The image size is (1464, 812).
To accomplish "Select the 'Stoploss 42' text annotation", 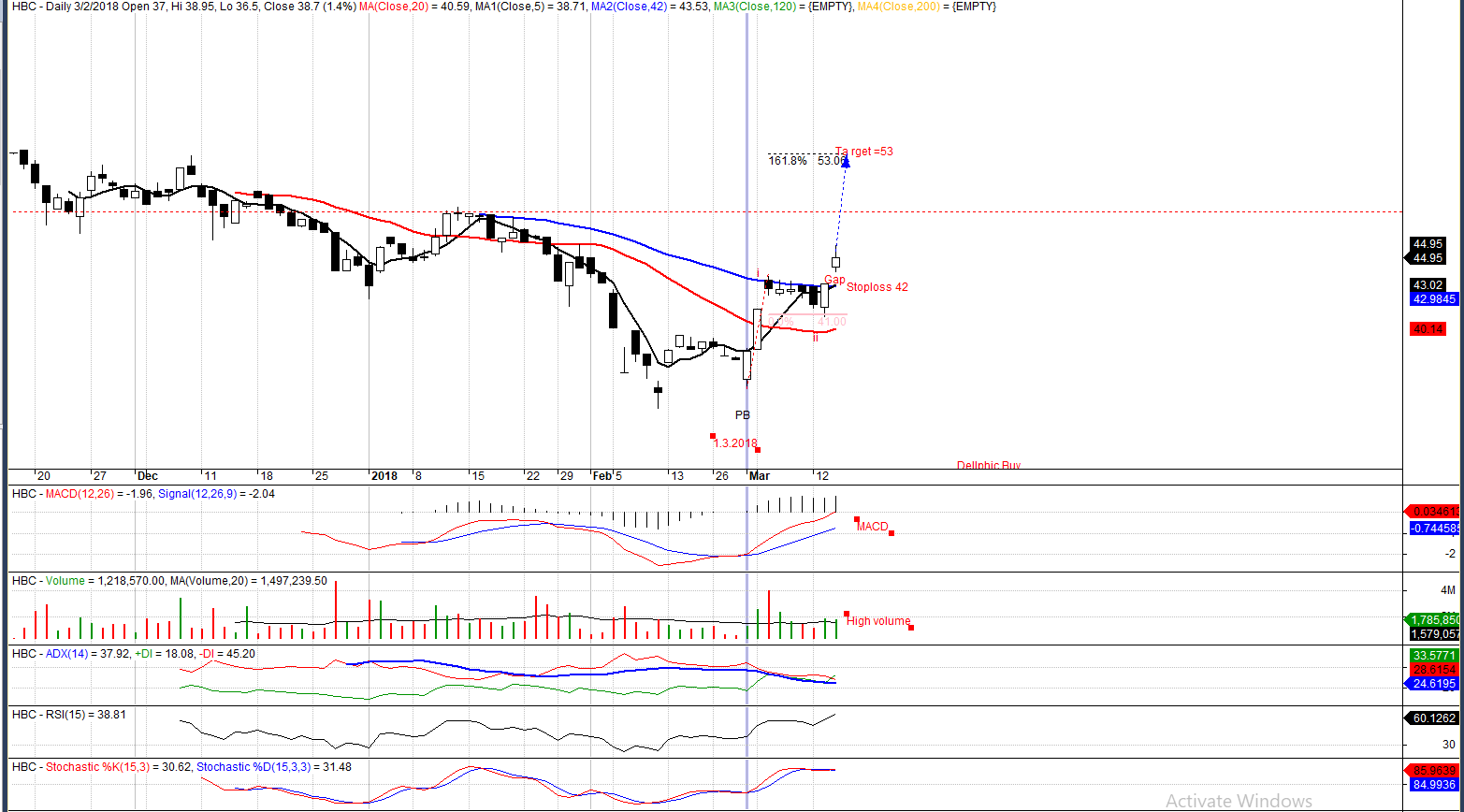I will point(877,287).
